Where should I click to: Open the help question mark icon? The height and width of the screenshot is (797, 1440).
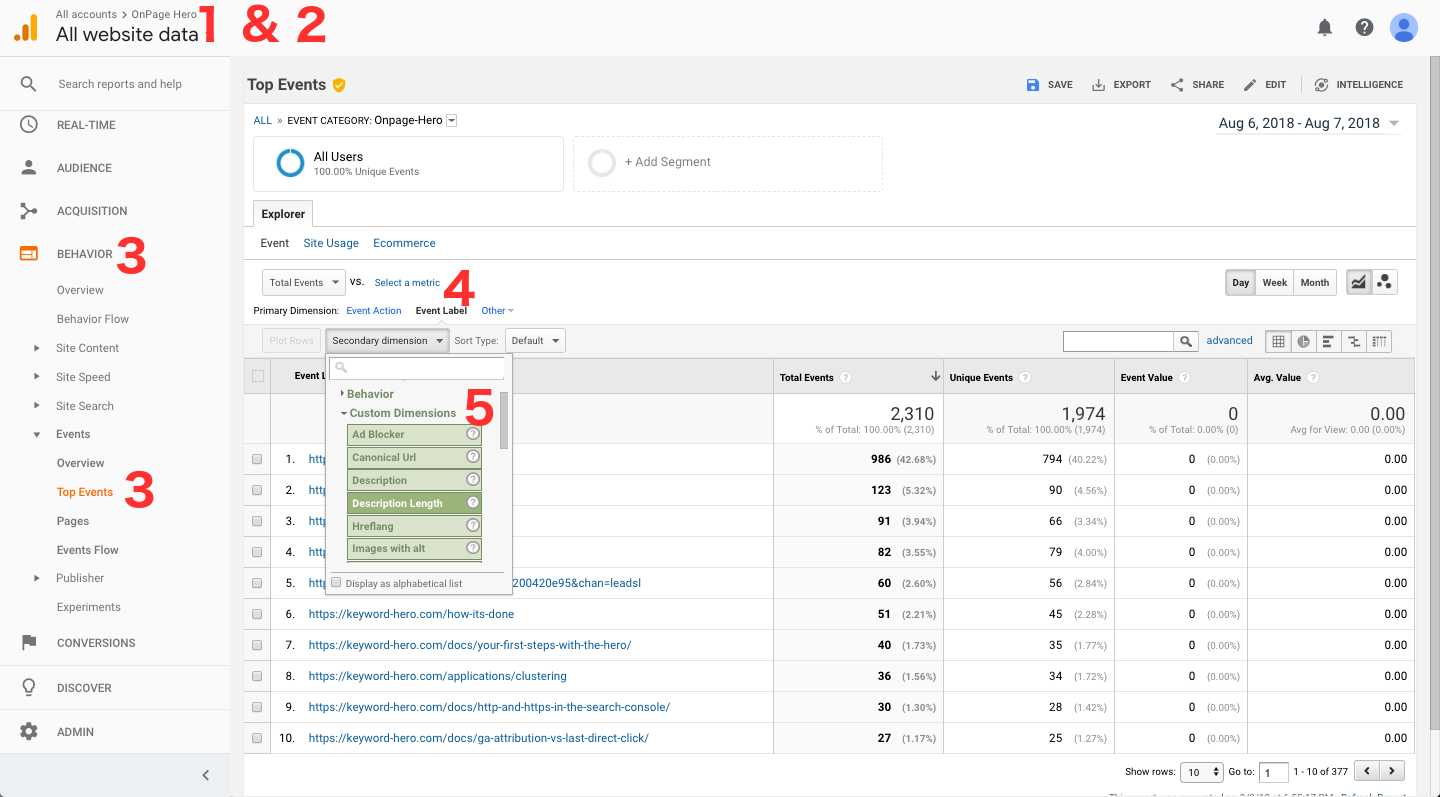pos(1364,28)
